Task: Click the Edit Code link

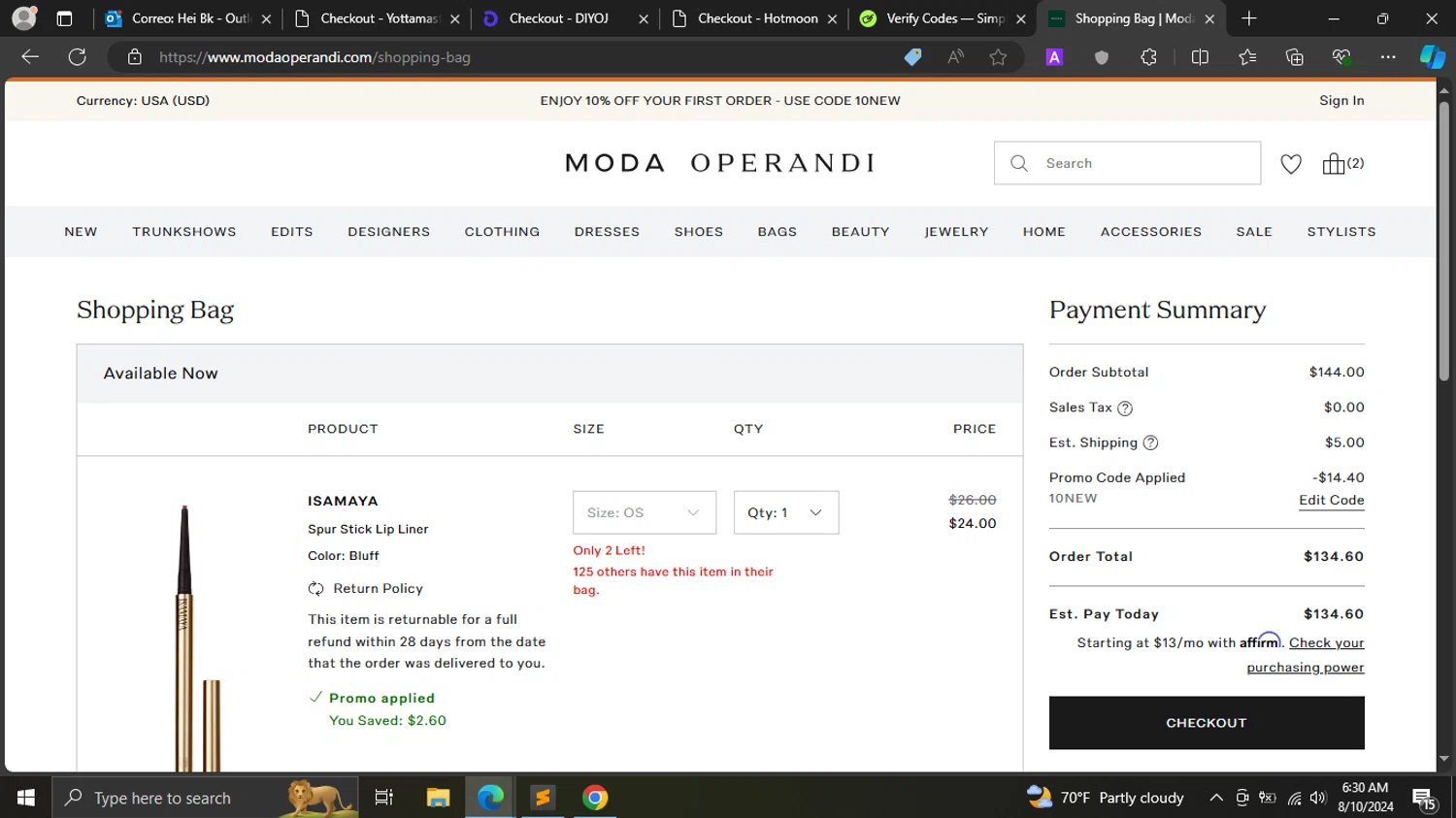Action: coord(1332,501)
